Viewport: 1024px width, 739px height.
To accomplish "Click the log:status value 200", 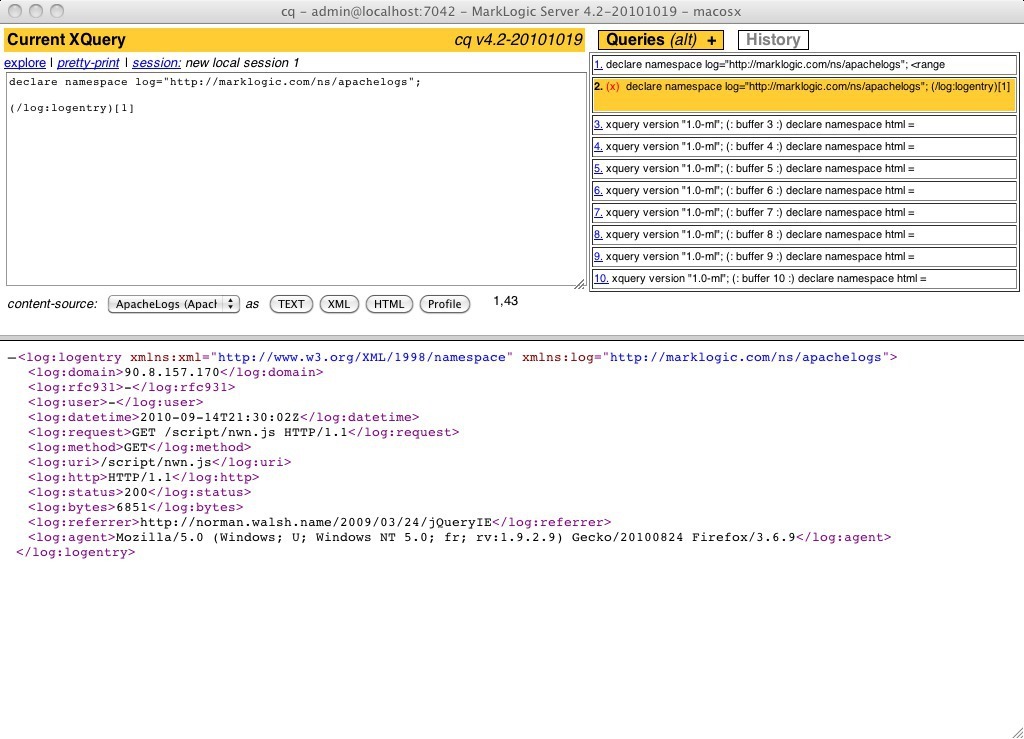I will 136,492.
